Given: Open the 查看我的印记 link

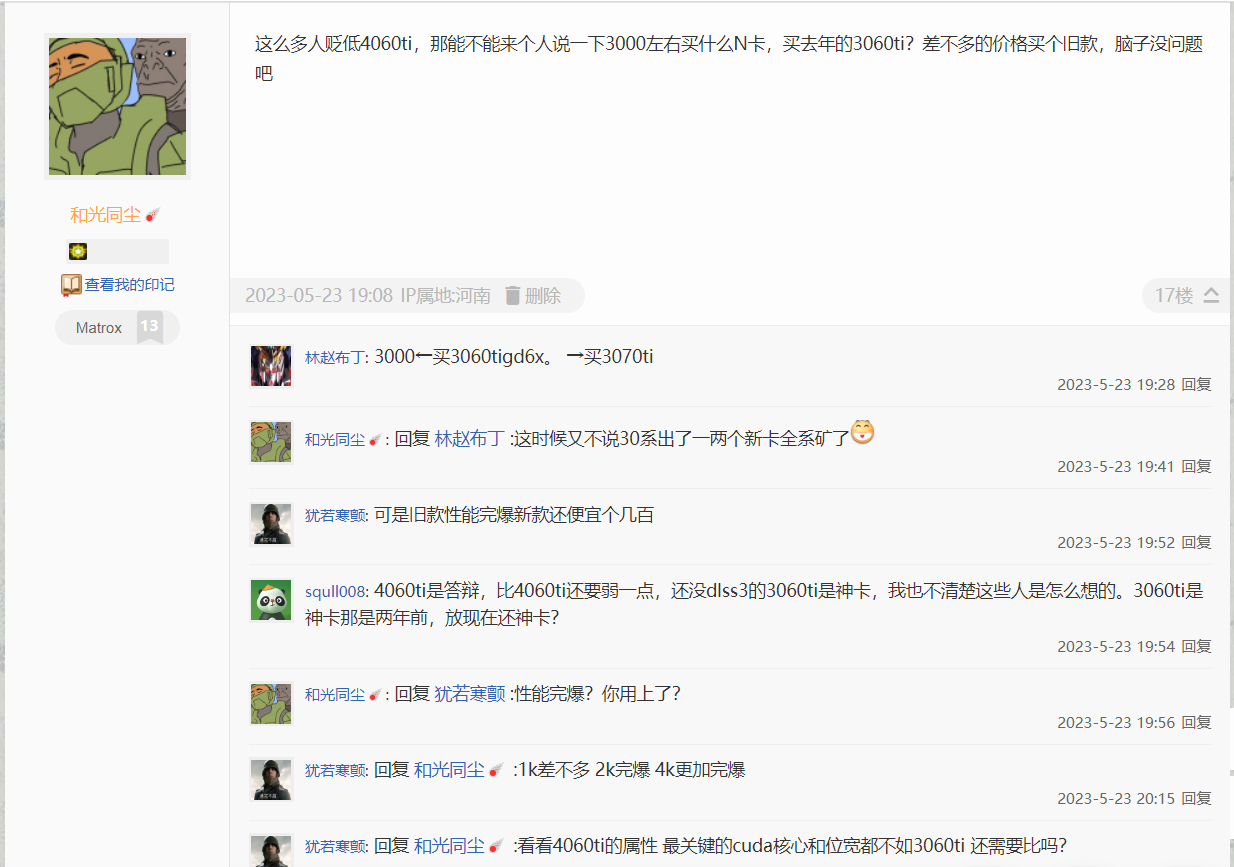Looking at the screenshot, I should click(x=129, y=285).
